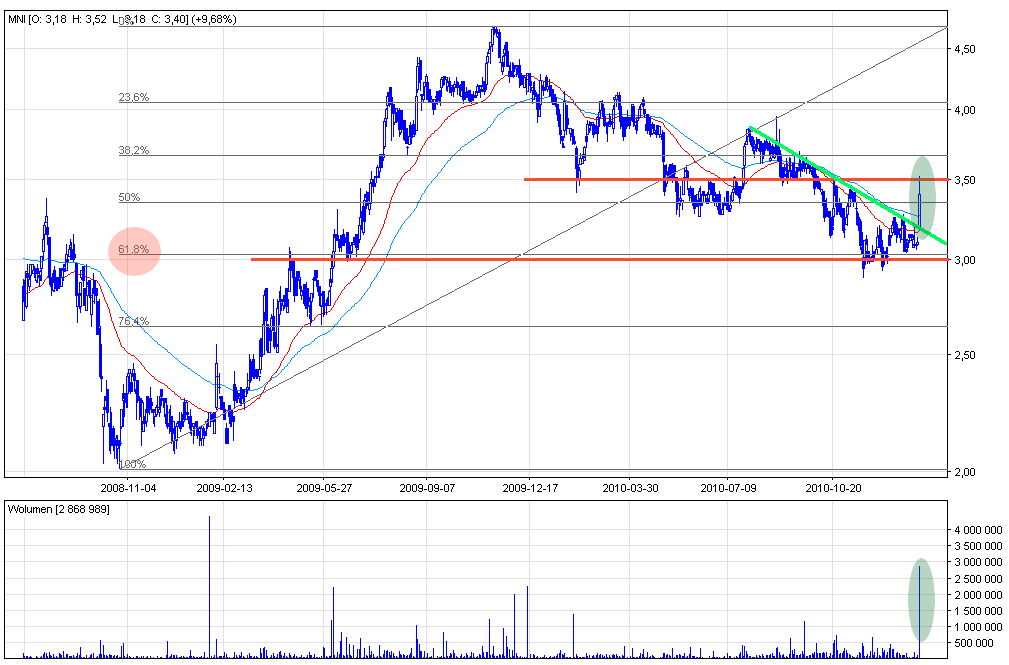Screen dimensions: 1009x665
Task: Click the red-highlighted 61.8% Fibonacci label
Action: (133, 250)
